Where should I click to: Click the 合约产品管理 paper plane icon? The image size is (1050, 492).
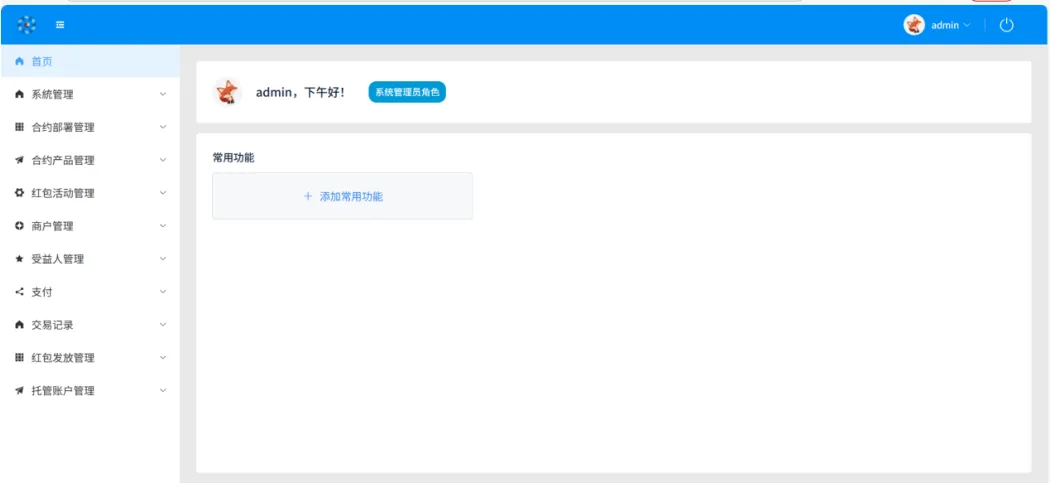[19, 160]
